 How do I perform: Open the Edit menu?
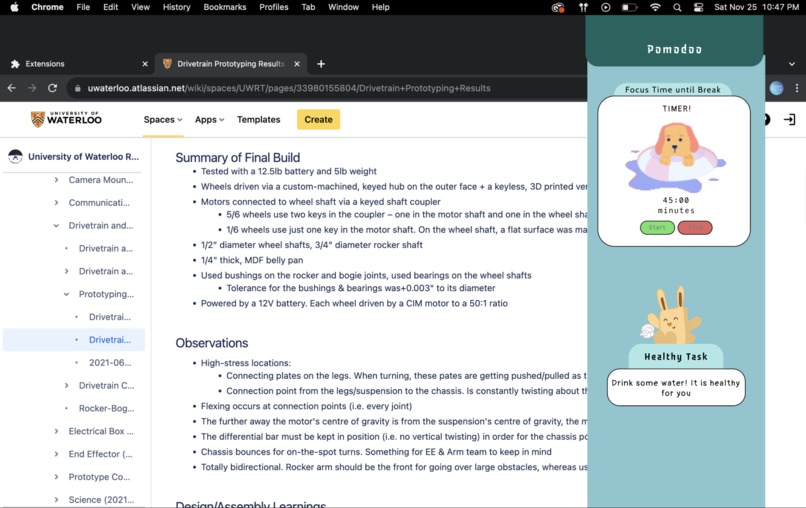(x=111, y=7)
